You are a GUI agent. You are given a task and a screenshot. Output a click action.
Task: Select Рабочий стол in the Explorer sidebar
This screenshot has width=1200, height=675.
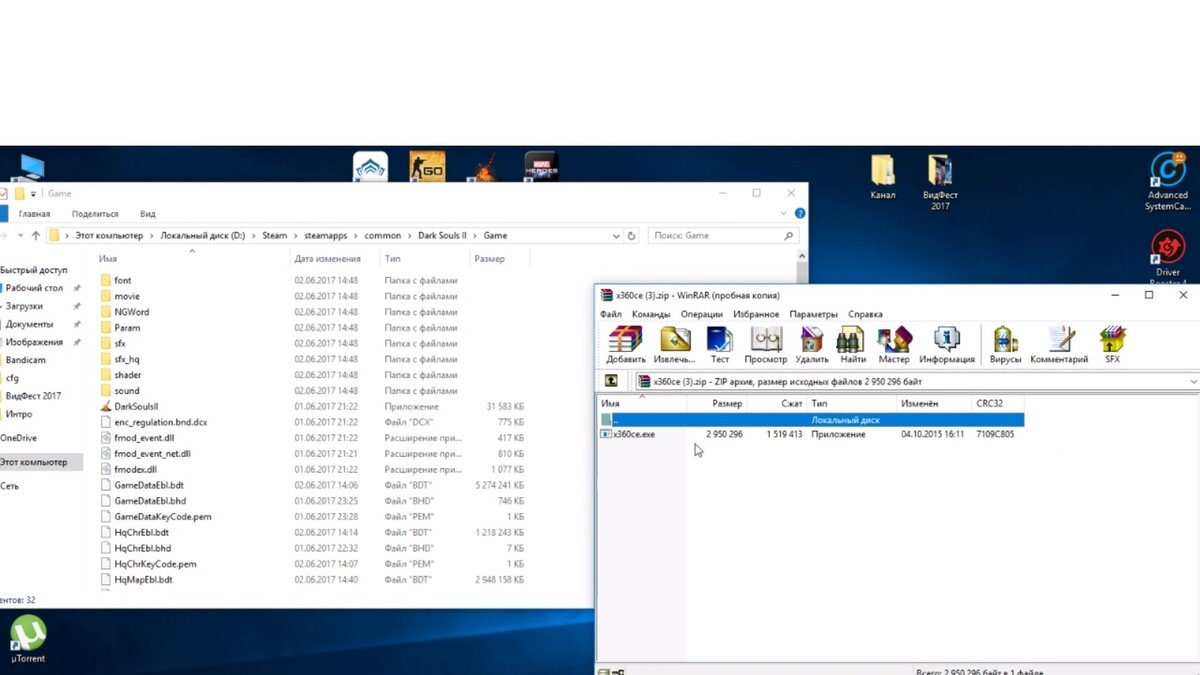[34, 288]
